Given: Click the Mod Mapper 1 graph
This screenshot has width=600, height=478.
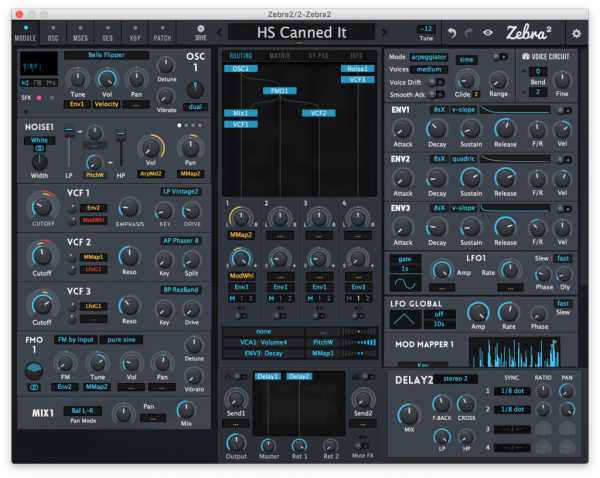Looking at the screenshot, I should click(x=514, y=352).
